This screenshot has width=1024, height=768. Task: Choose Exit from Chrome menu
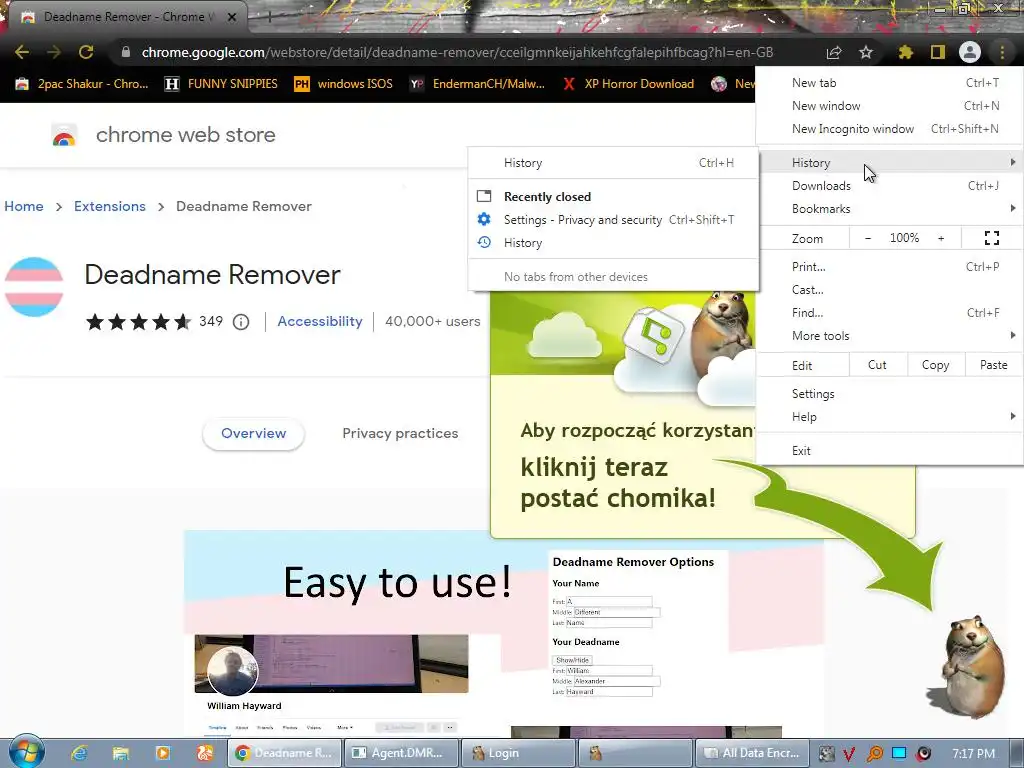point(889,451)
